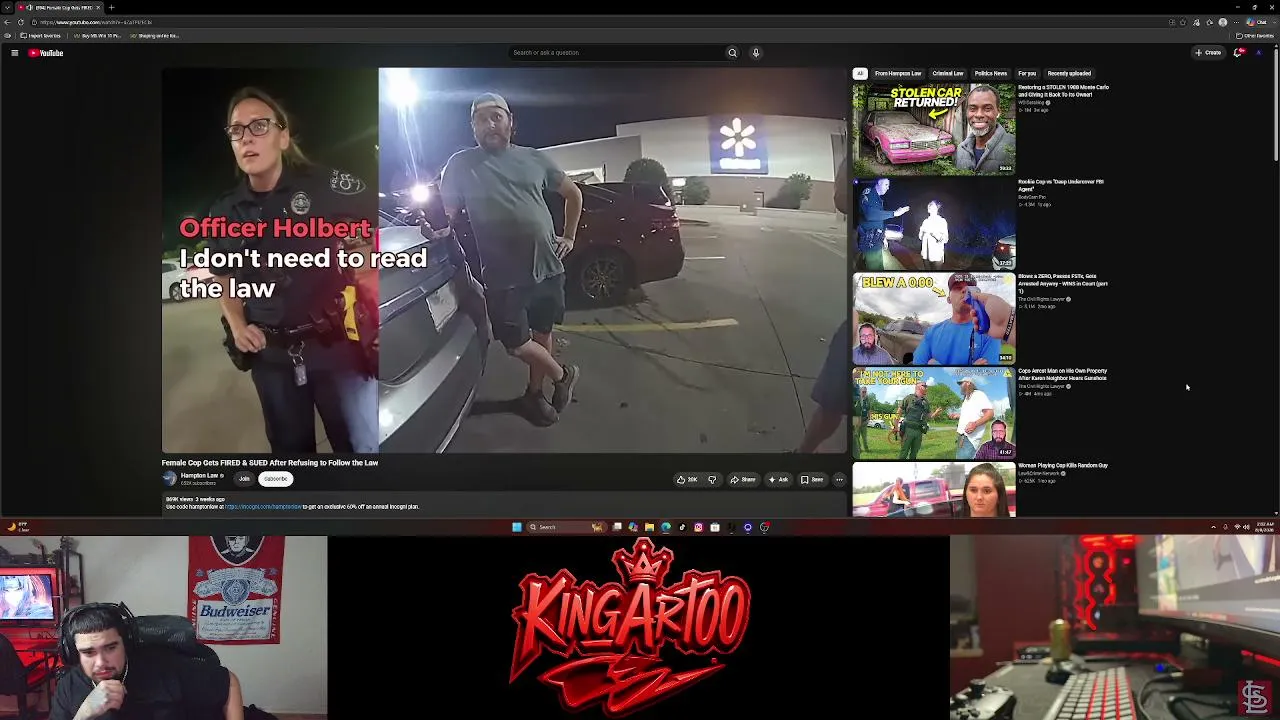Open the Copilot Chat button

(1258, 22)
